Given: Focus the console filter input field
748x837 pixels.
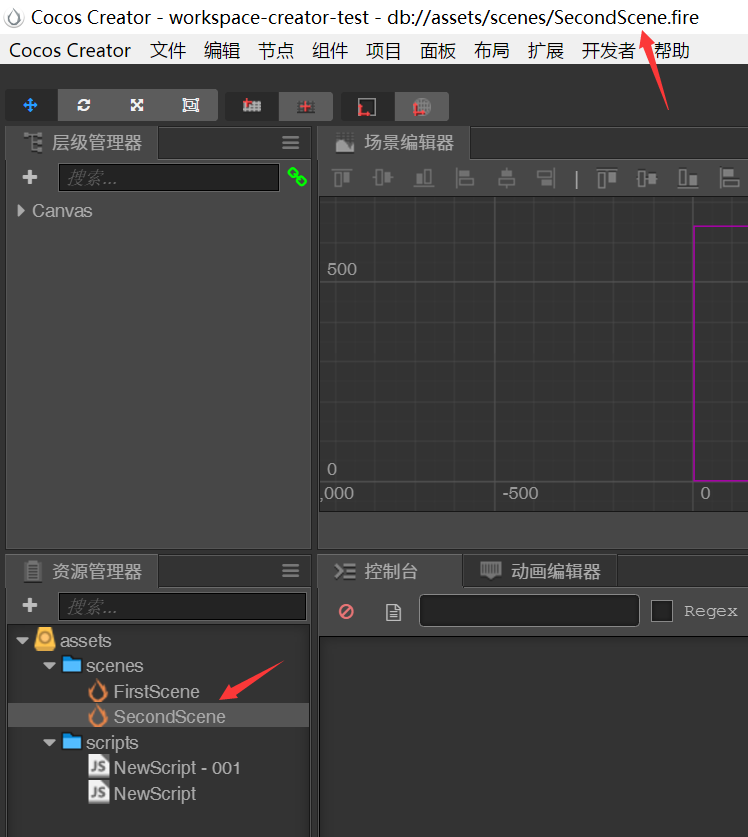Looking at the screenshot, I should point(529,610).
